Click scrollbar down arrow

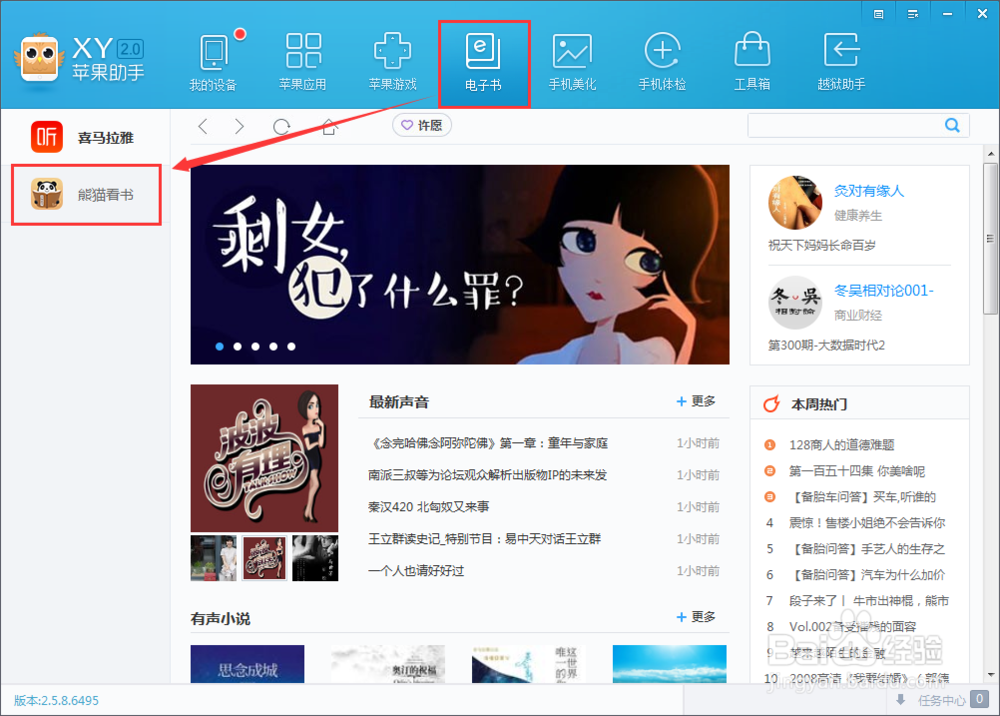pyautogui.click(x=990, y=675)
